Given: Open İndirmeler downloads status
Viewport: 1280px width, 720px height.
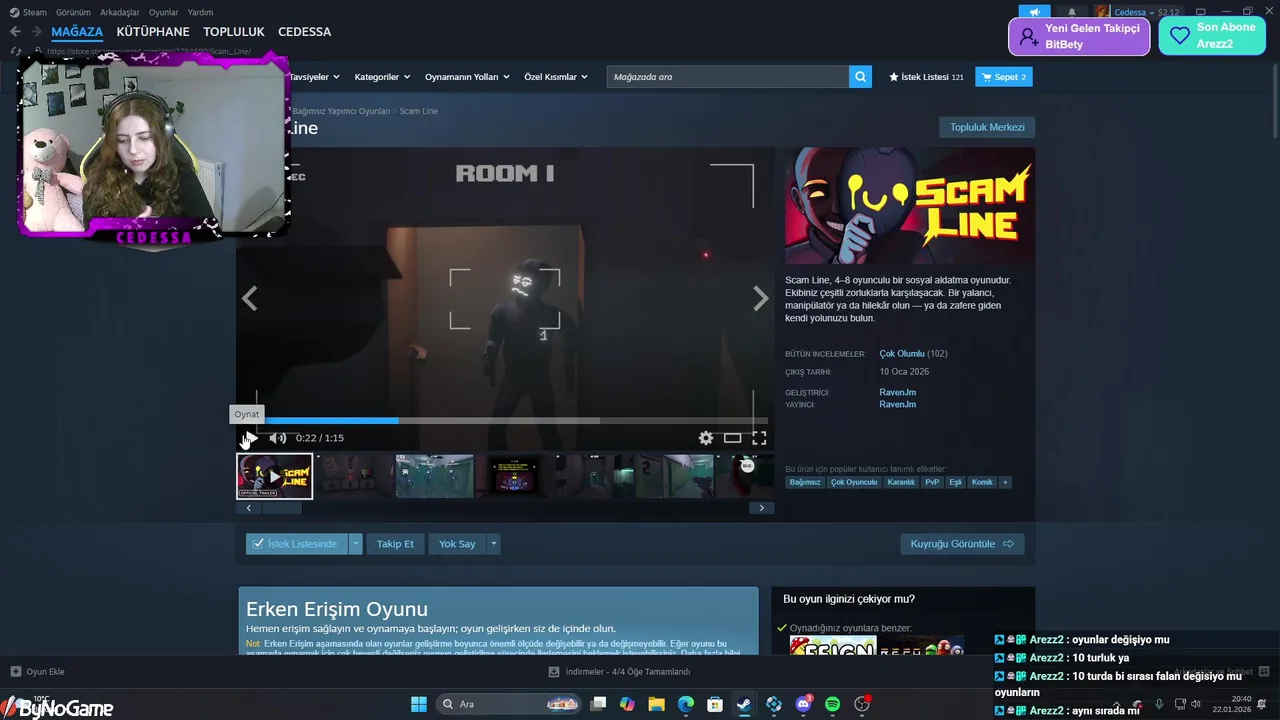Looking at the screenshot, I should click(x=620, y=672).
